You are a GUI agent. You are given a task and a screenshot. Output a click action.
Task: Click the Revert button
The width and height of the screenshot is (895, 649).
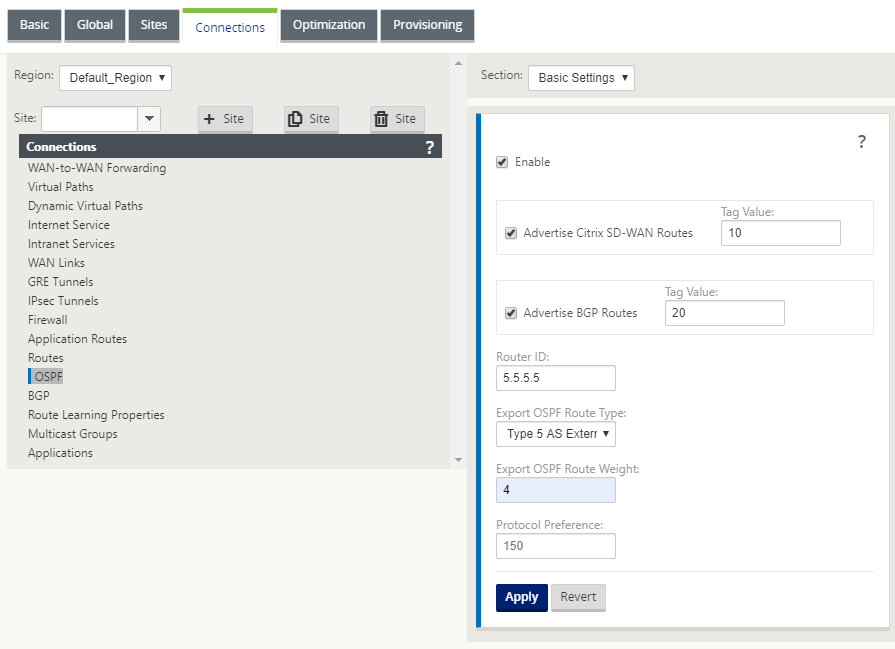pos(578,597)
